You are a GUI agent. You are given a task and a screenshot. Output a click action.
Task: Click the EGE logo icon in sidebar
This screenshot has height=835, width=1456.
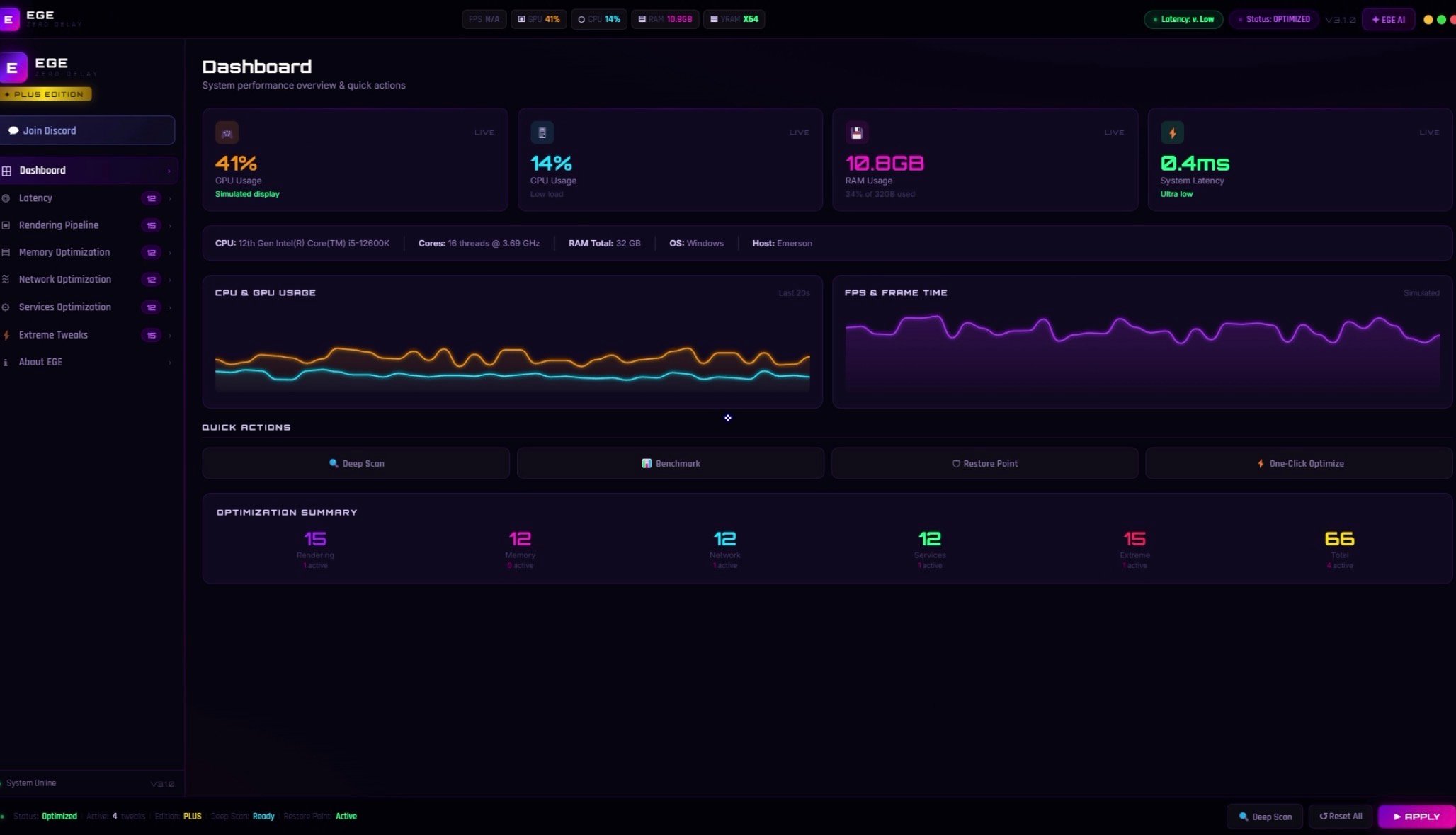tap(12, 68)
